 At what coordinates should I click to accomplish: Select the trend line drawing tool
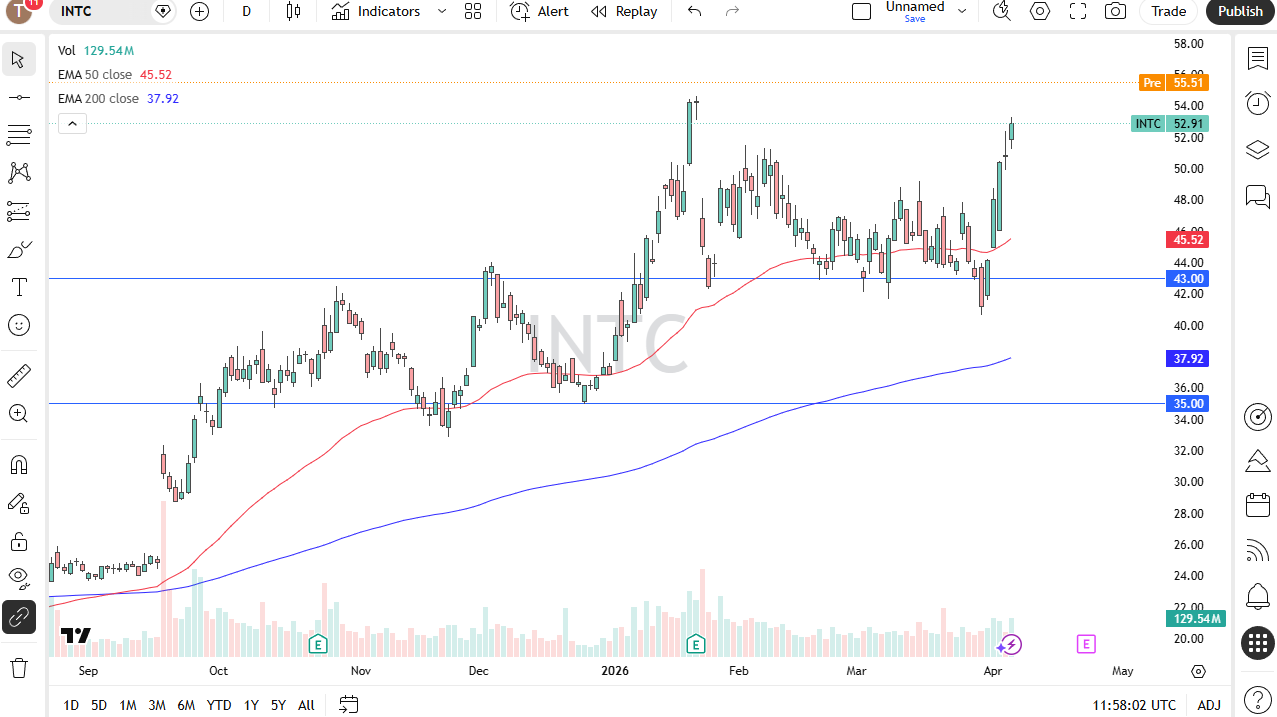point(19,97)
